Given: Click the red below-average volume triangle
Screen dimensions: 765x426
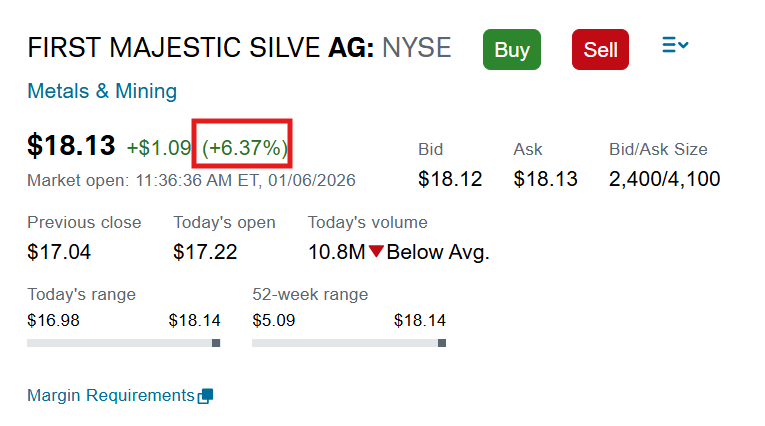Looking at the screenshot, I should pos(376,252).
